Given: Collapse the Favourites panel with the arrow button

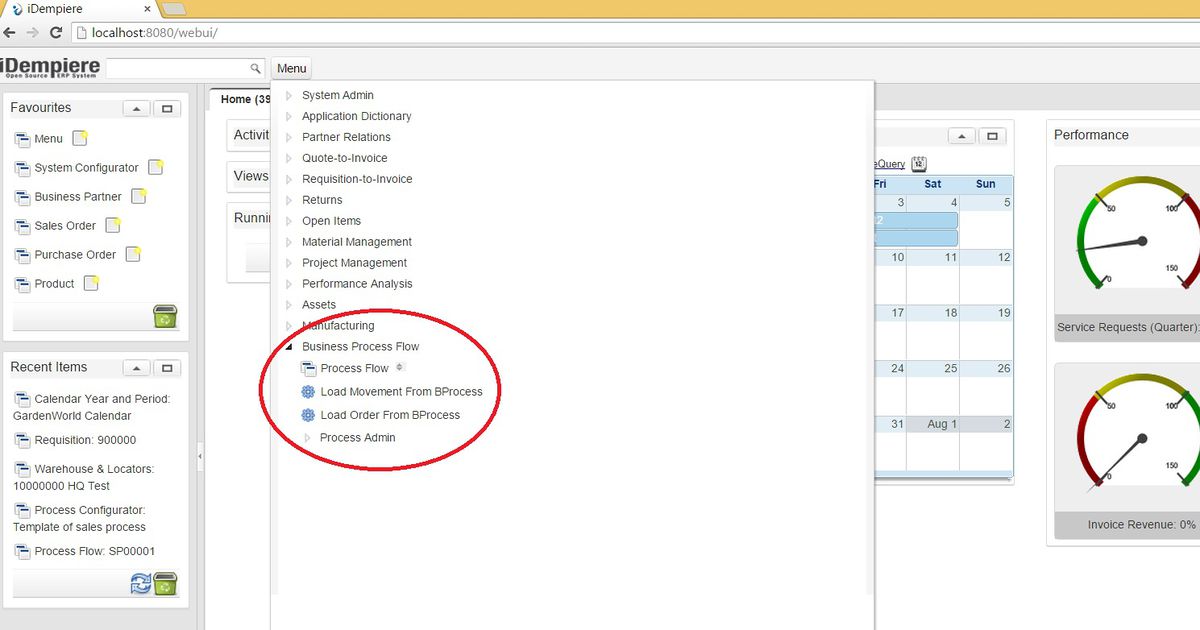Looking at the screenshot, I should coord(136,108).
